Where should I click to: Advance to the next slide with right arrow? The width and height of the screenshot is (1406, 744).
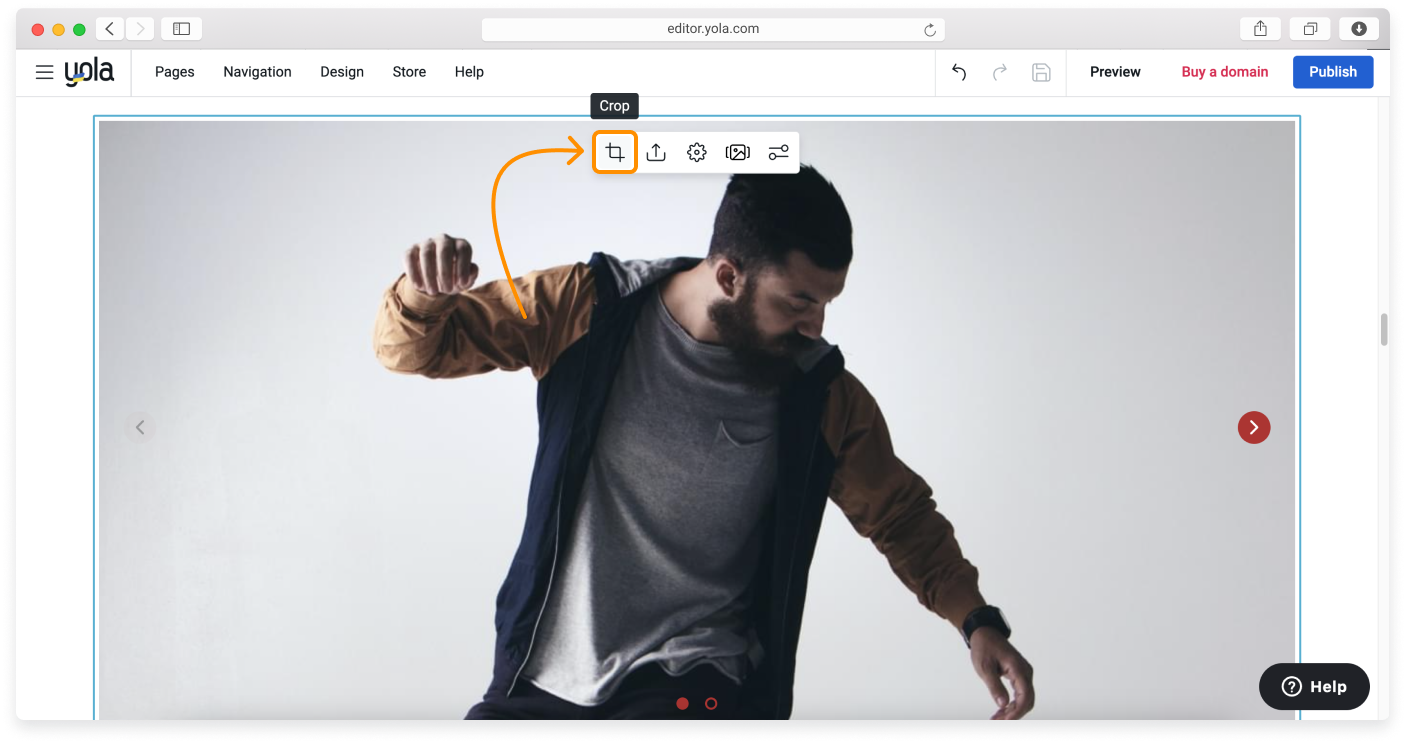click(1254, 427)
